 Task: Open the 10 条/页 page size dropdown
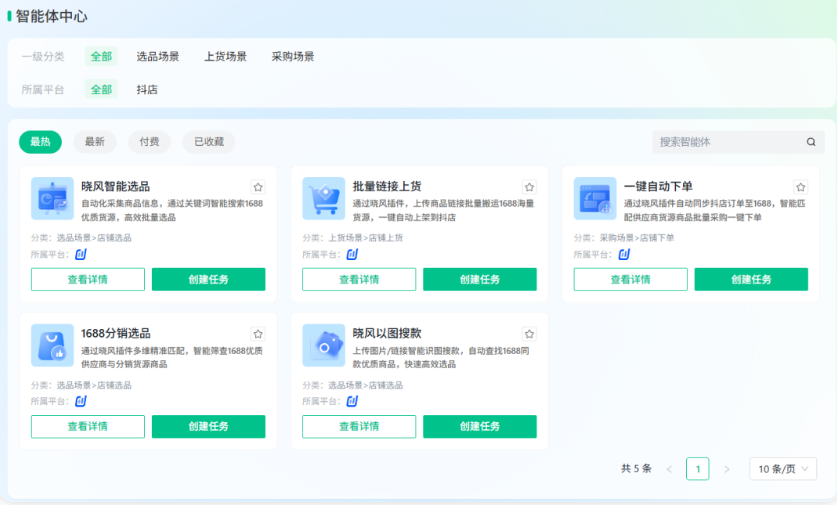coord(782,469)
